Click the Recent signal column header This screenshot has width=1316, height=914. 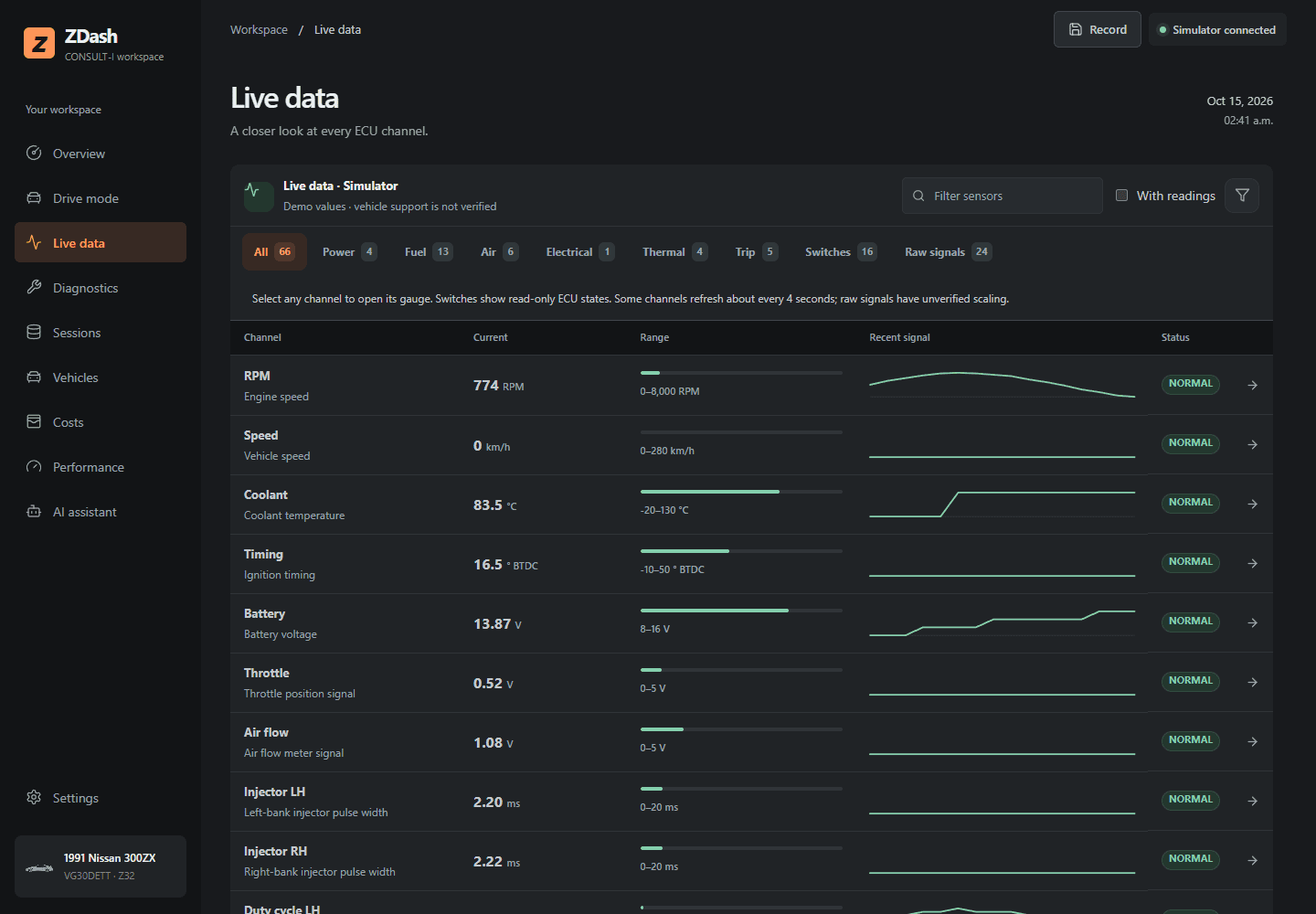899,337
